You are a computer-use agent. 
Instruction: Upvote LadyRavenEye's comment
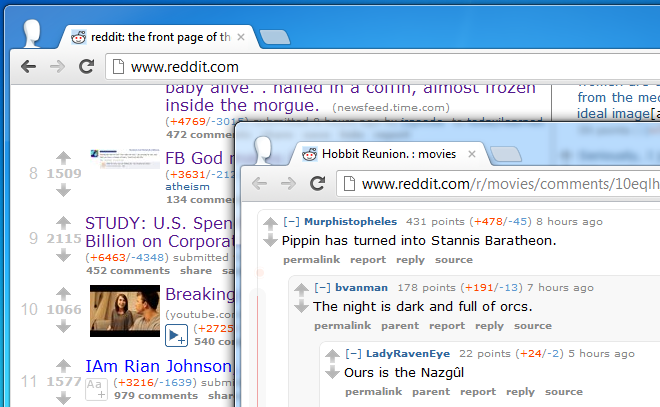coord(333,355)
